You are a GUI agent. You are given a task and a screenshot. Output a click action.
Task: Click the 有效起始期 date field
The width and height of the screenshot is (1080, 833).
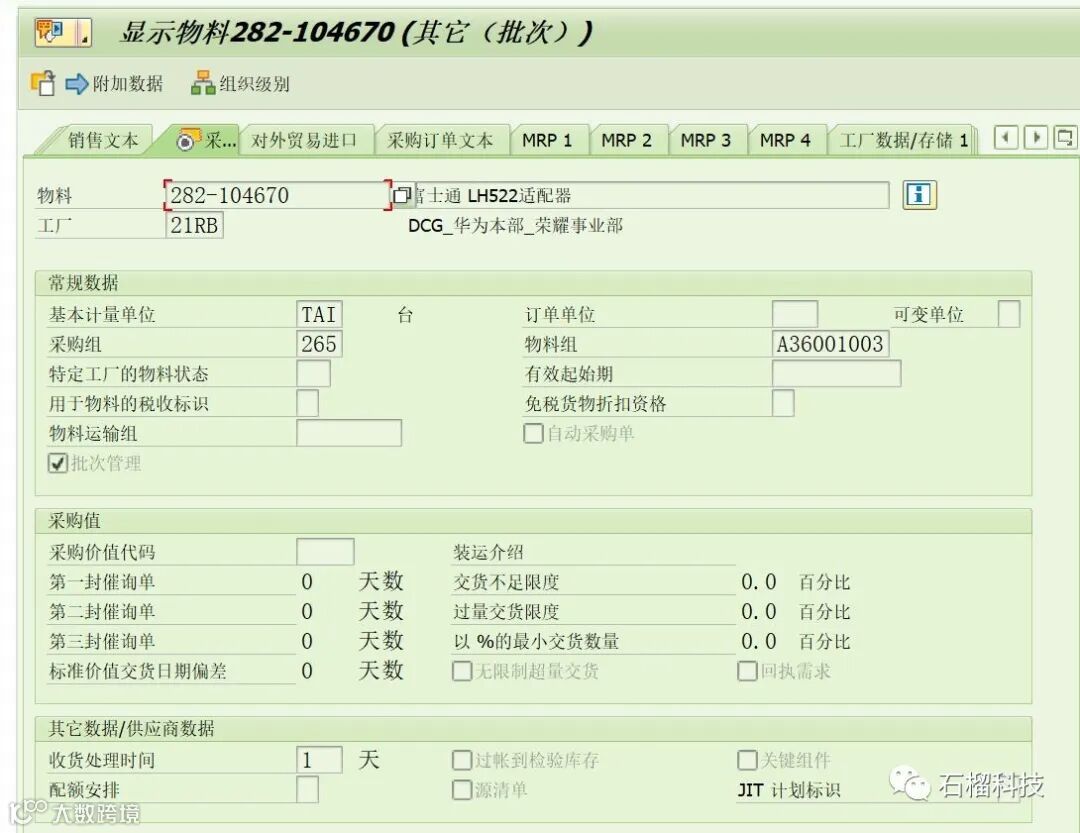(x=836, y=373)
